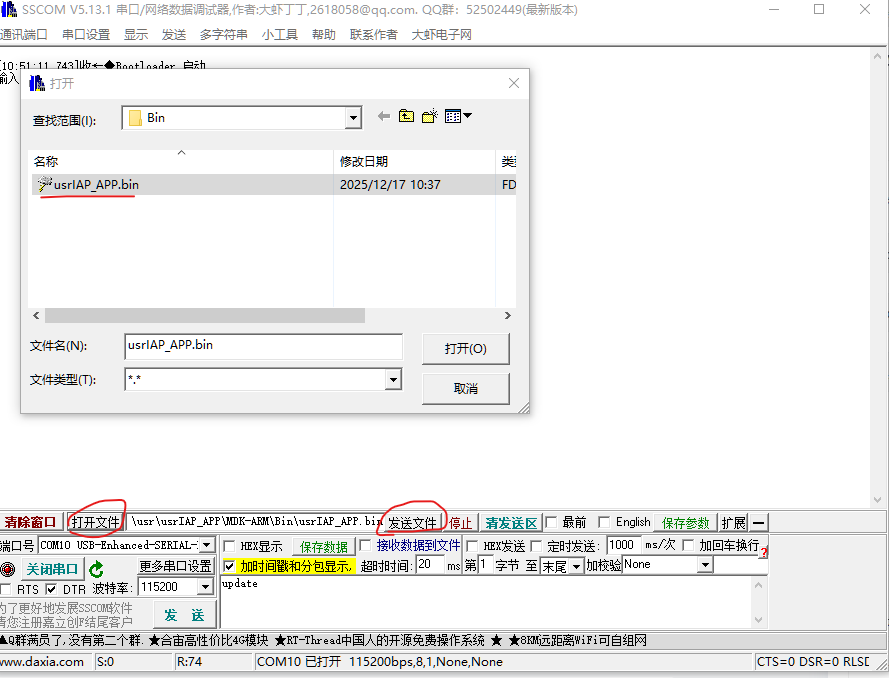Open the 帮助 menu

click(324, 35)
